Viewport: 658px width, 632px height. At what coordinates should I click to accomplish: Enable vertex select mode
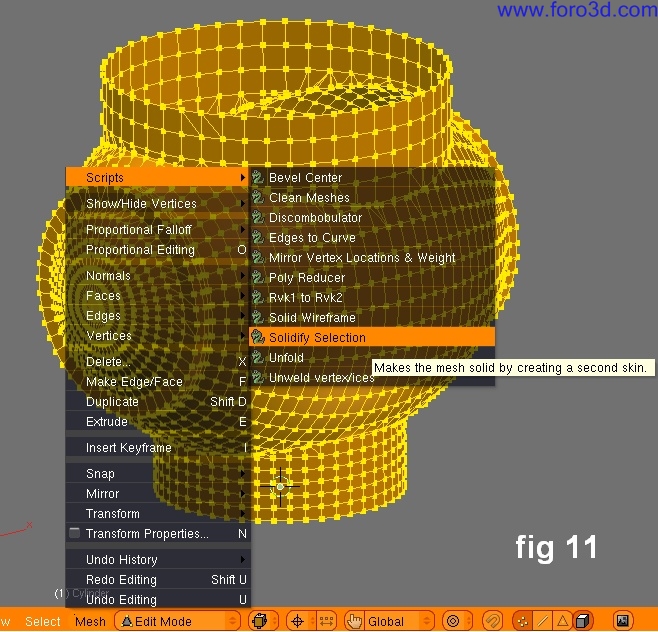point(522,621)
